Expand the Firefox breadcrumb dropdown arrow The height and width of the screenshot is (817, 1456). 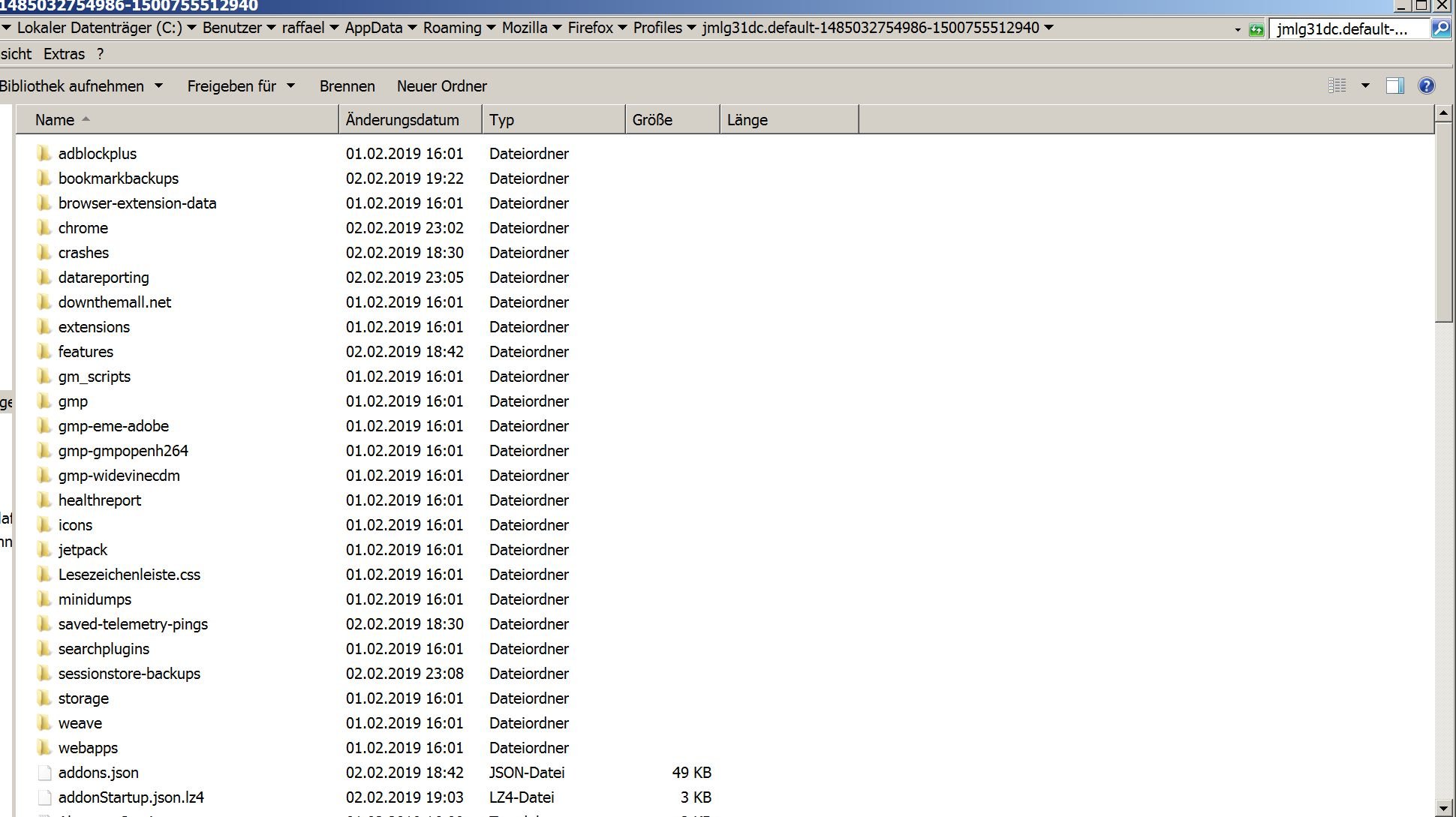[x=622, y=28]
